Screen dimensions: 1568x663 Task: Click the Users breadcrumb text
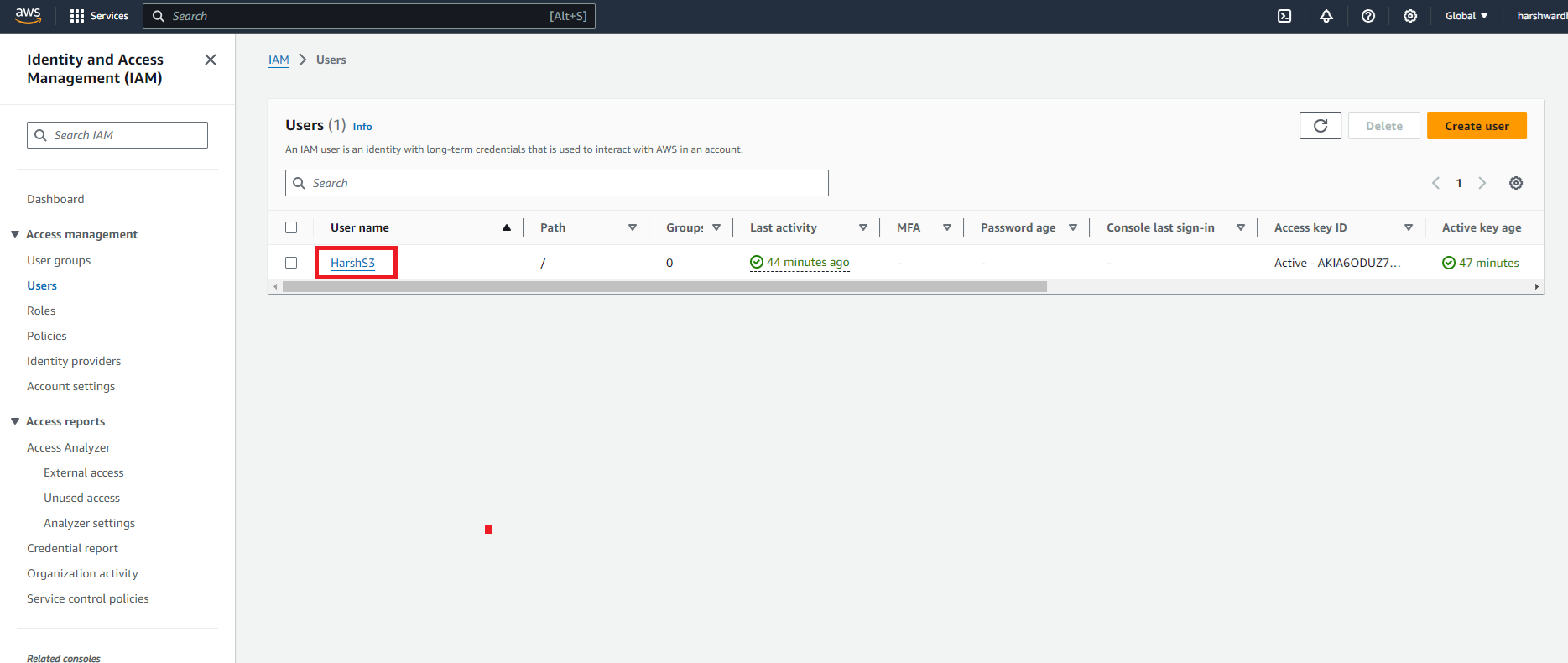(x=331, y=60)
